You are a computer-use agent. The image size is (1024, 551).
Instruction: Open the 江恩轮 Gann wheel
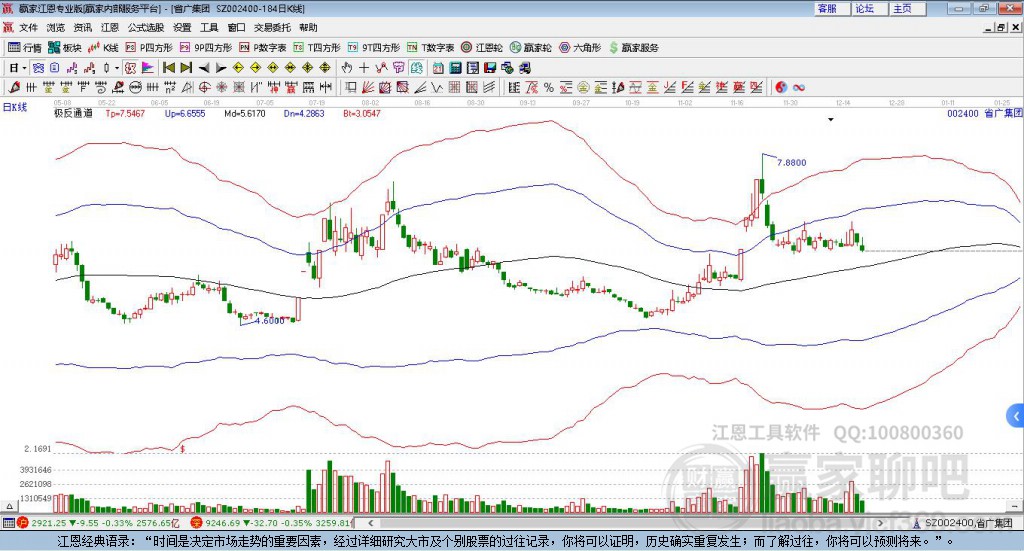coord(482,48)
